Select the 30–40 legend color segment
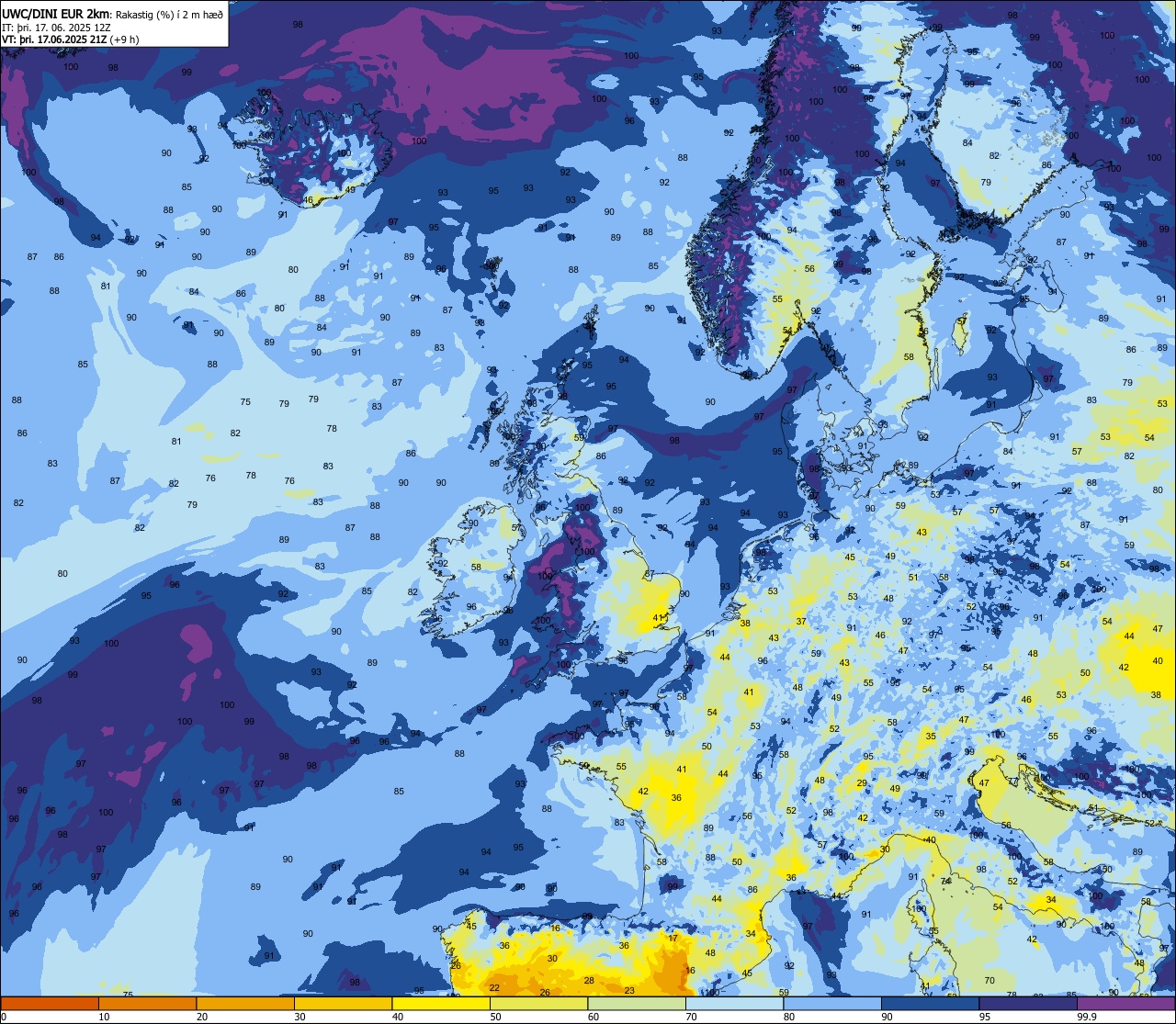The image size is (1176, 1024). click(343, 1003)
